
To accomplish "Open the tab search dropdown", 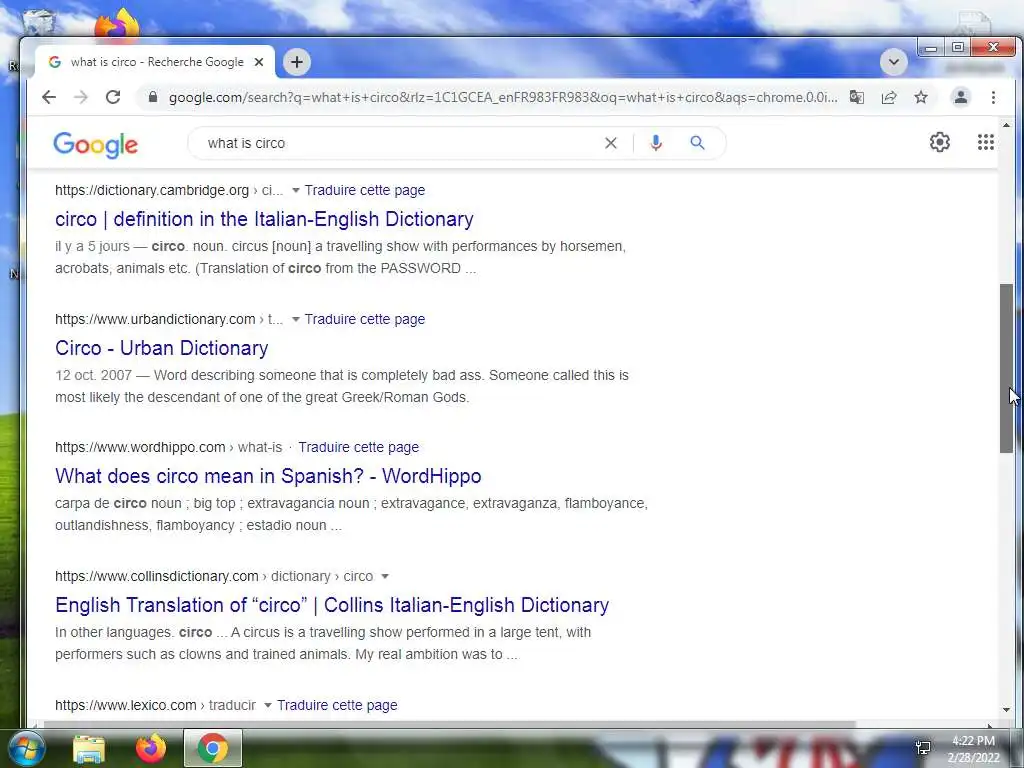I will coord(894,62).
